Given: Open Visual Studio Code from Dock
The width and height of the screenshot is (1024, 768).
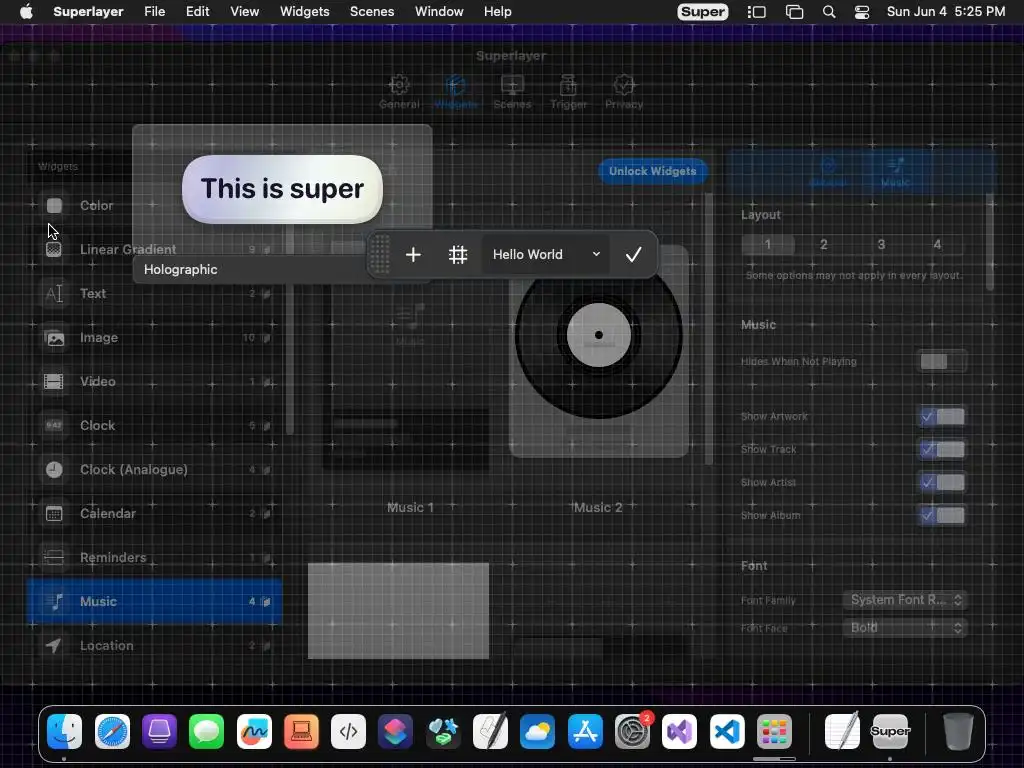Looking at the screenshot, I should (727, 731).
